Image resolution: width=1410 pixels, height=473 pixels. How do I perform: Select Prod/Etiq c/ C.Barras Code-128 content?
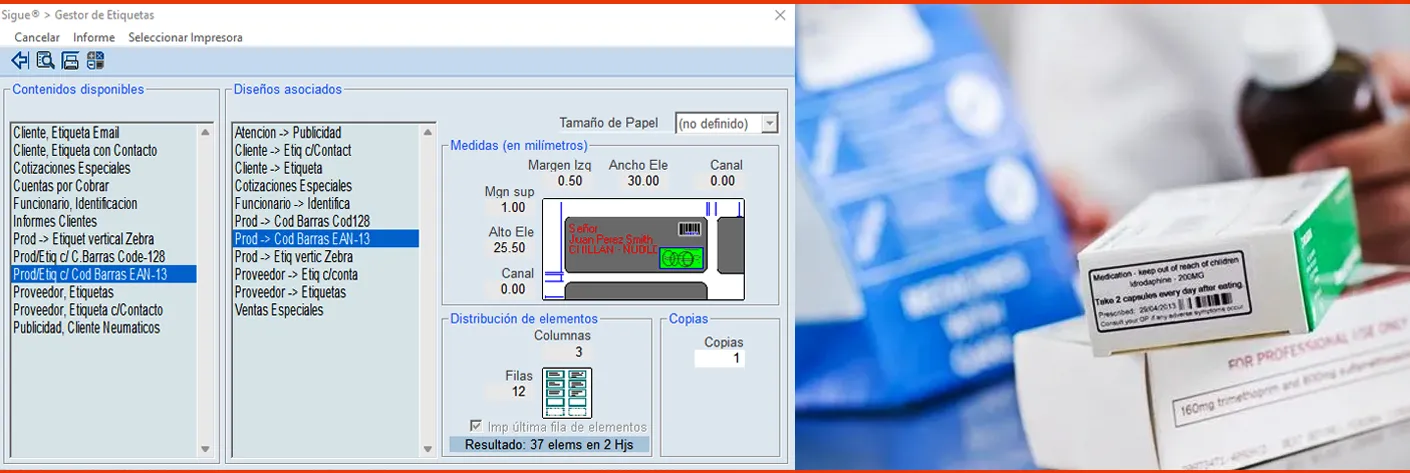(x=88, y=257)
